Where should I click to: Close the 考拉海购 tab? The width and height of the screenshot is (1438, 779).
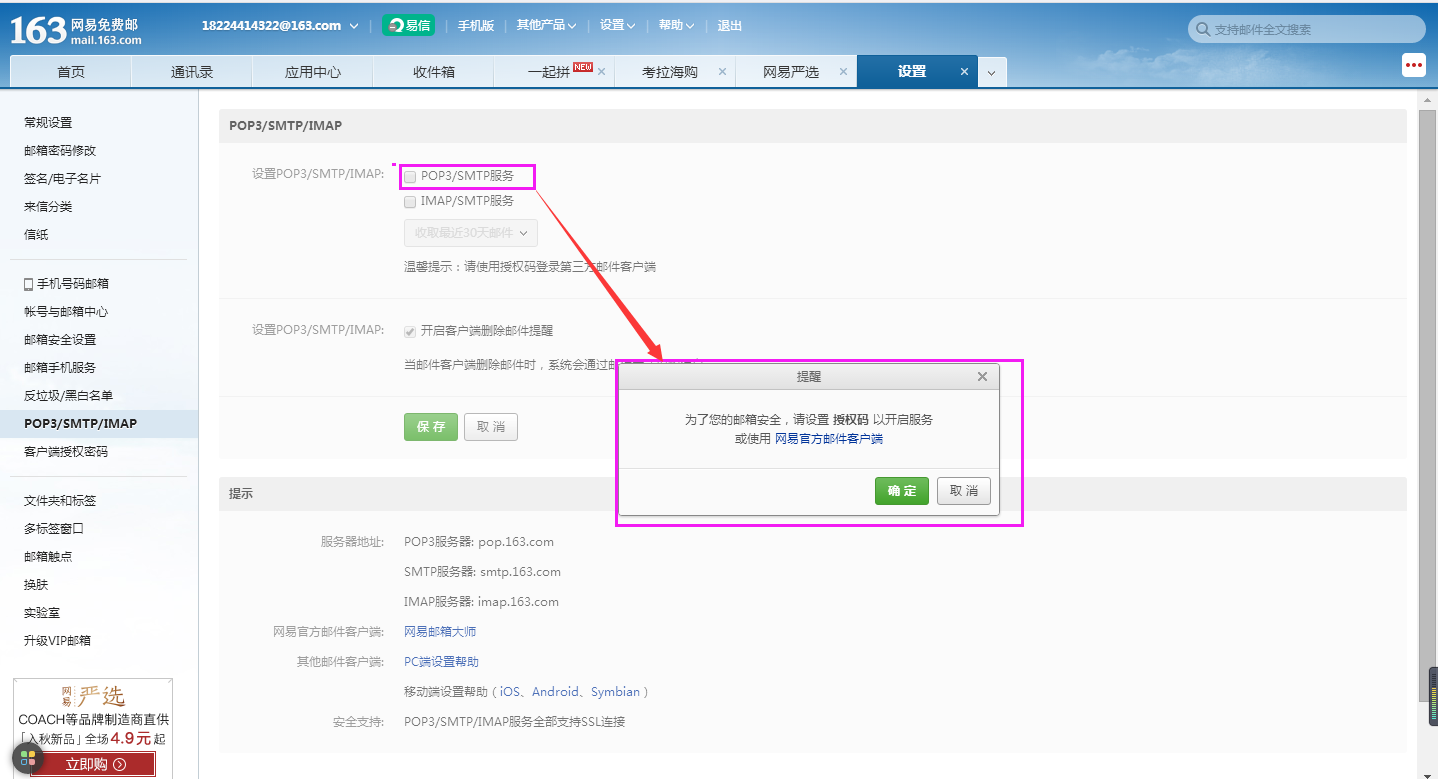[x=722, y=72]
